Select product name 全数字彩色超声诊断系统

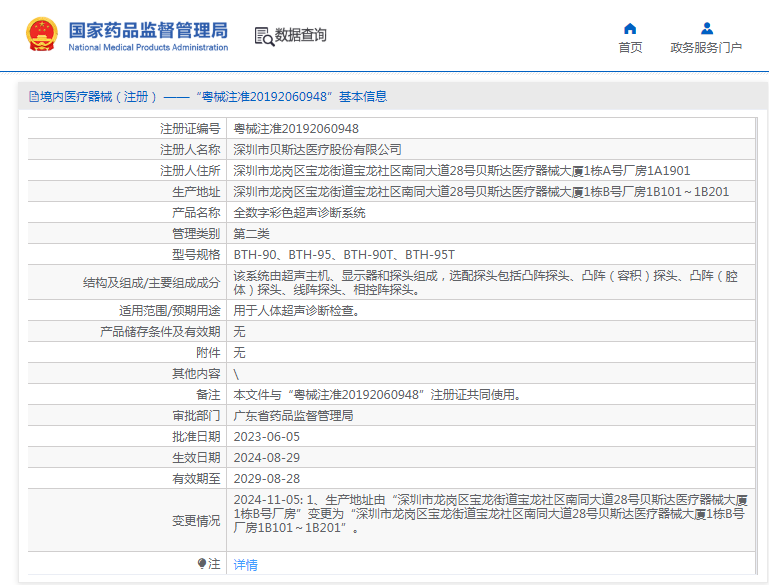299,213
